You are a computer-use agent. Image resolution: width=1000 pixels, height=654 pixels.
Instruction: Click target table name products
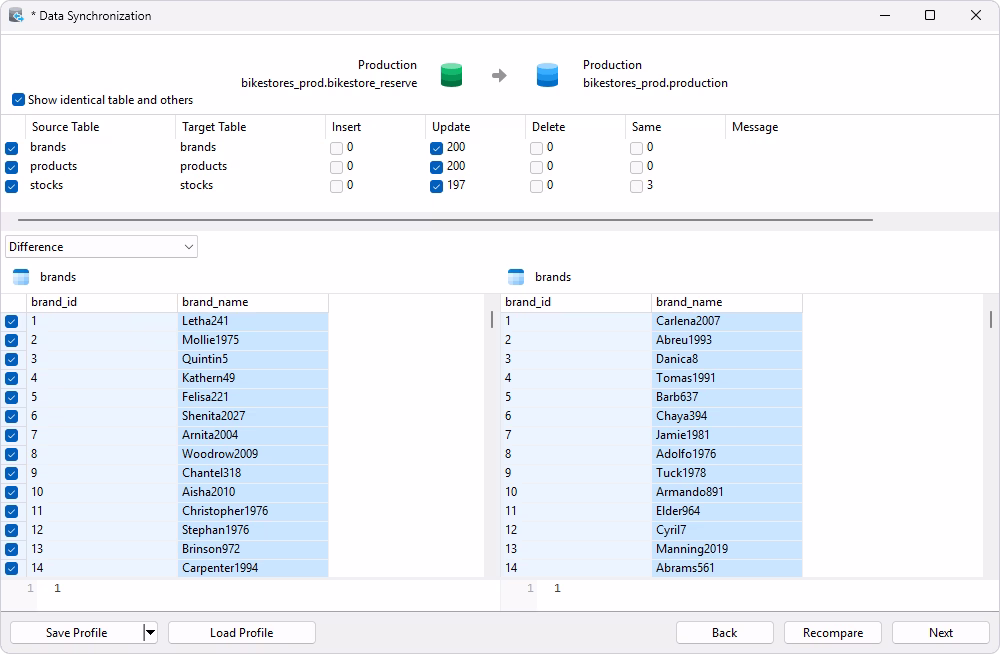[x=203, y=166]
